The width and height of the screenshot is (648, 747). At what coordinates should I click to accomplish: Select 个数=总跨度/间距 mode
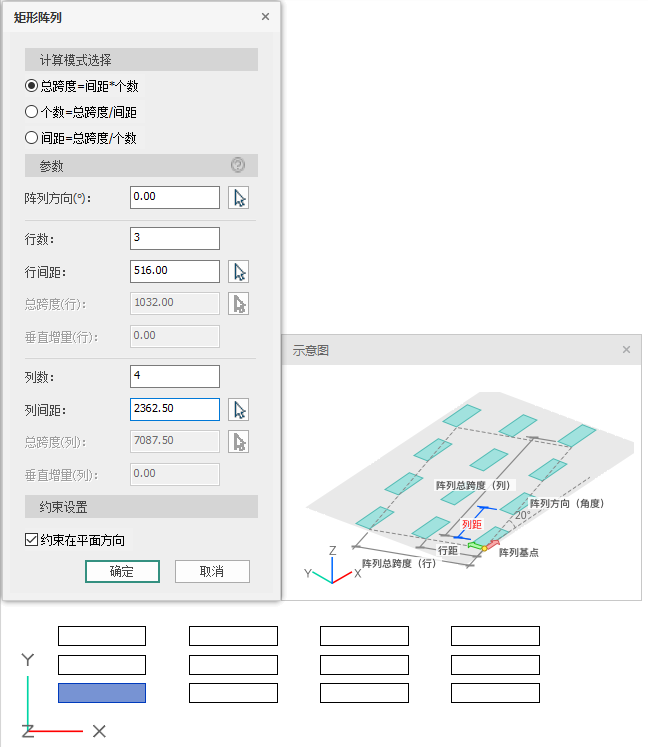(x=81, y=112)
